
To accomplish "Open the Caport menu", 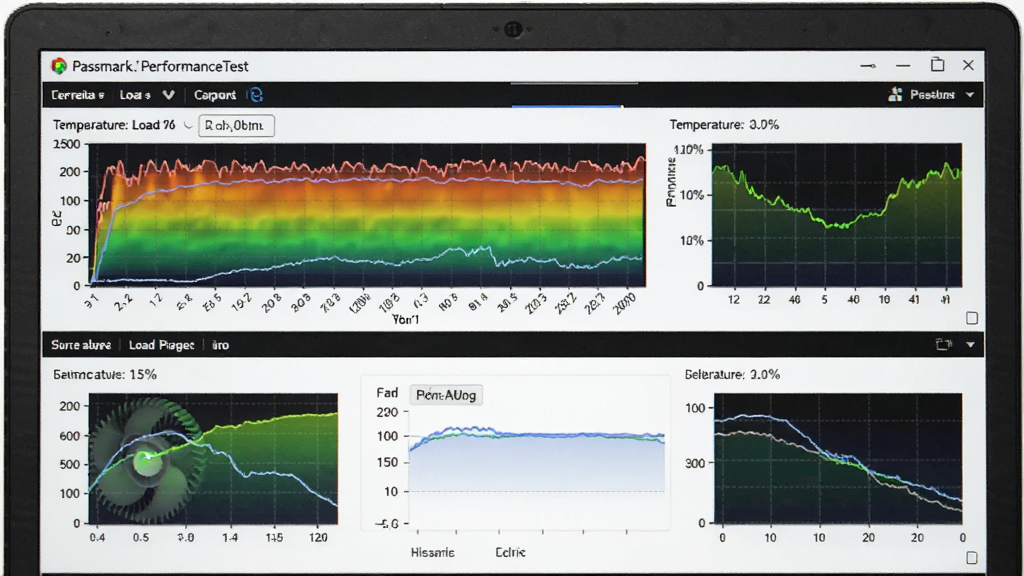I will (x=215, y=95).
